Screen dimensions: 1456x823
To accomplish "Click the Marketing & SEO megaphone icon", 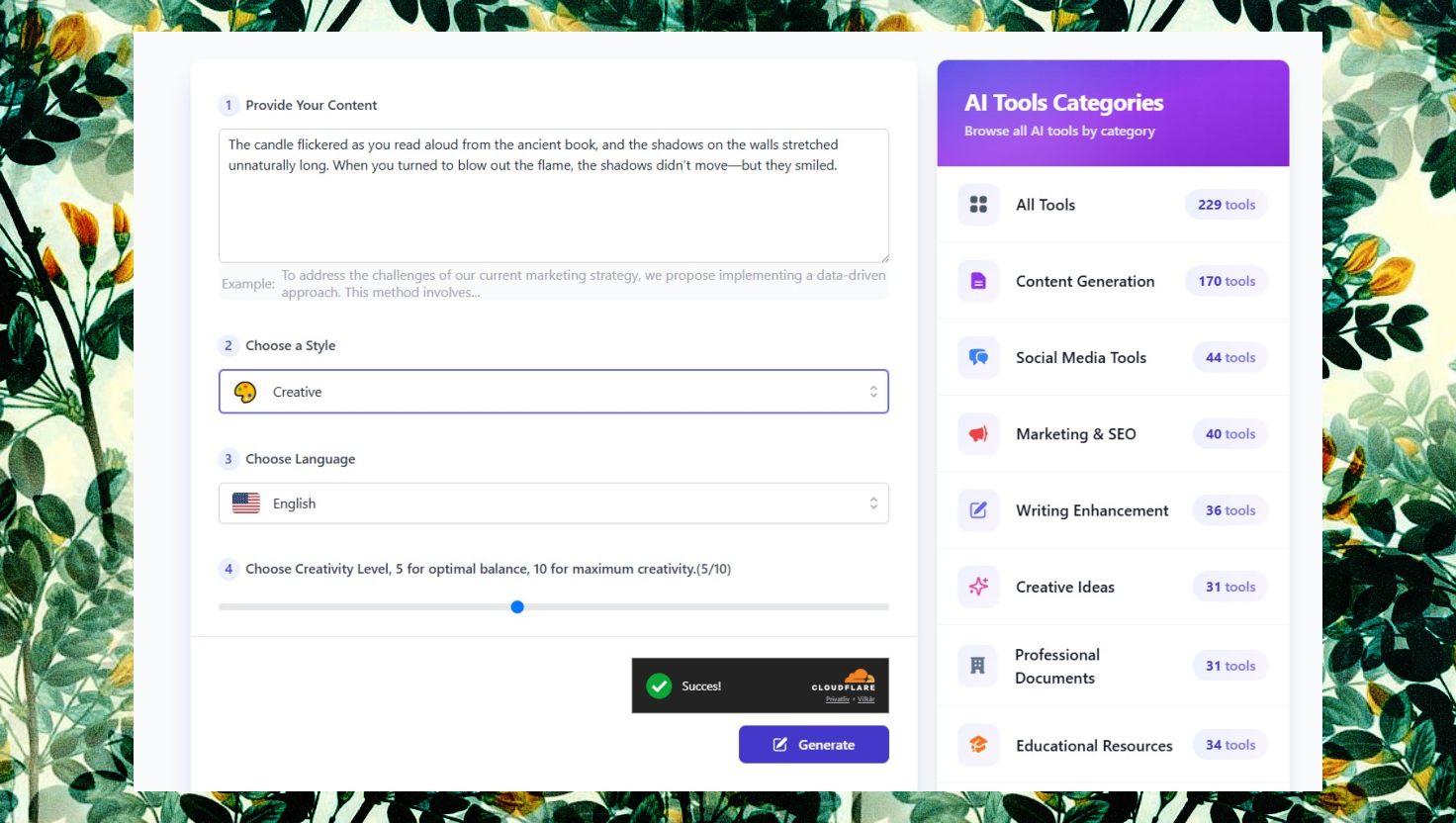I will coord(978,434).
